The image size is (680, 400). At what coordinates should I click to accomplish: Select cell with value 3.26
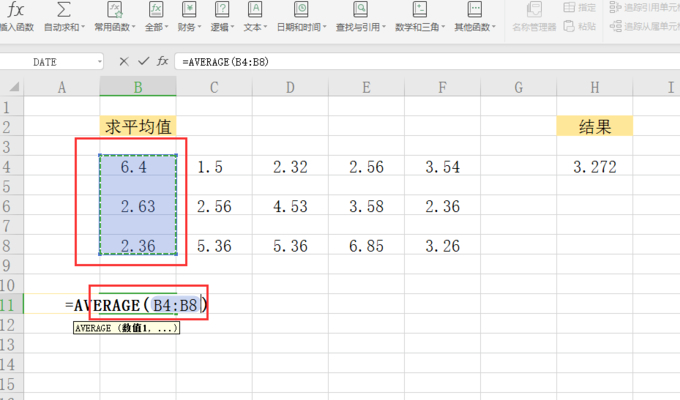[442, 246]
